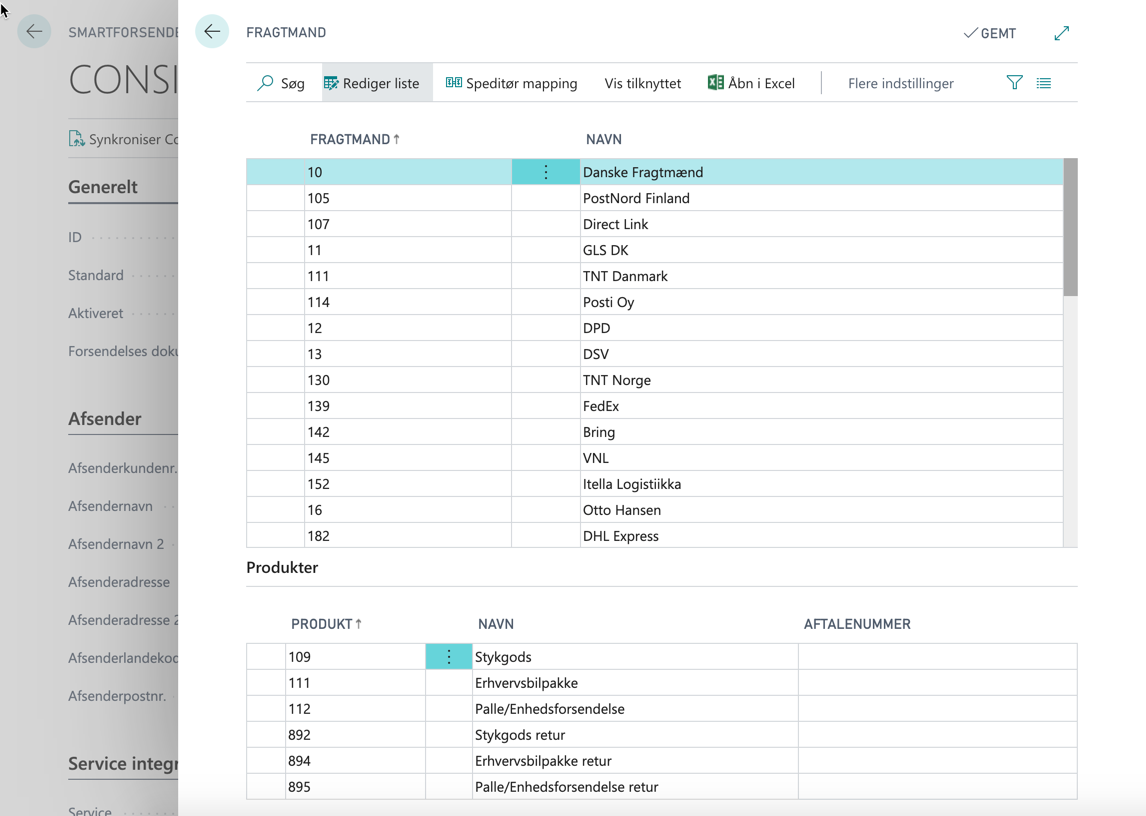Open the Vis tilknyttet menu
This screenshot has width=1146, height=816.
click(x=642, y=83)
